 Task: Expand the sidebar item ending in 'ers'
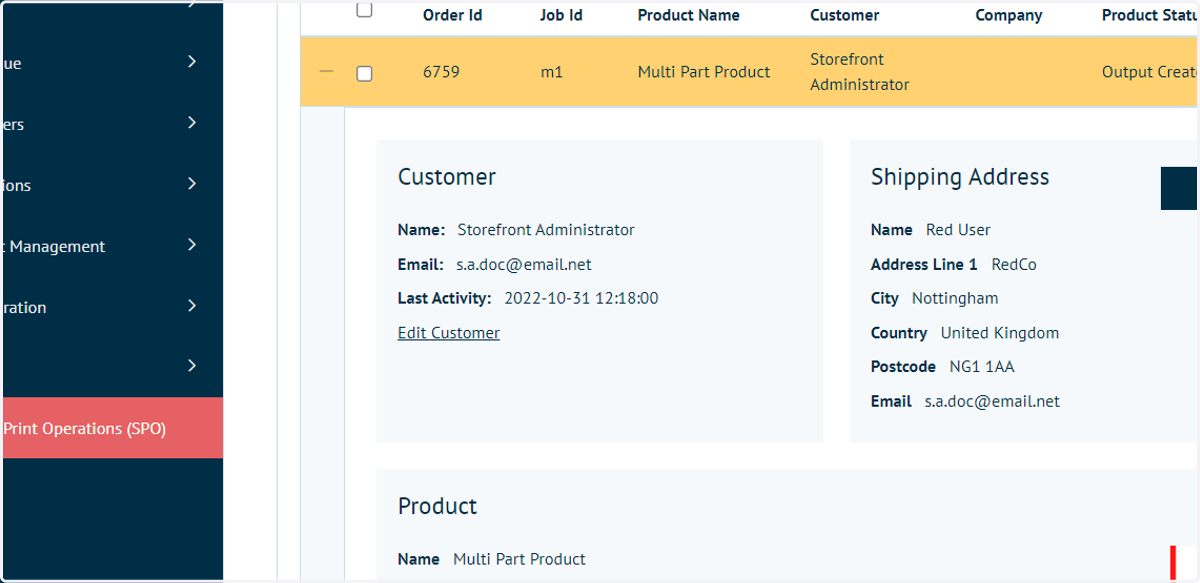(192, 123)
